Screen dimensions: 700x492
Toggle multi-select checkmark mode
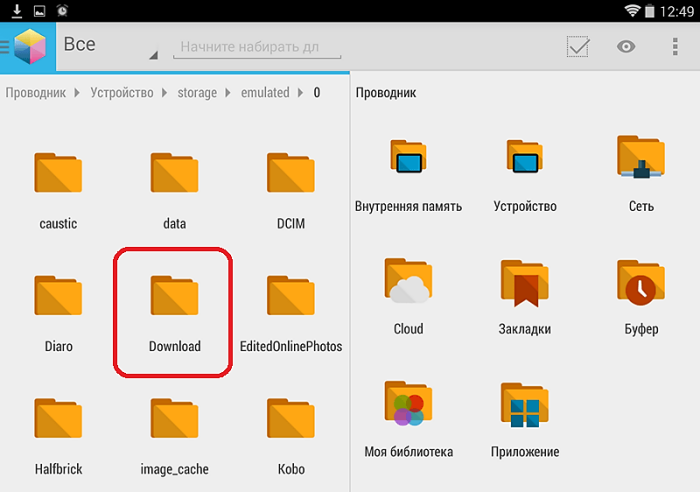point(578,46)
